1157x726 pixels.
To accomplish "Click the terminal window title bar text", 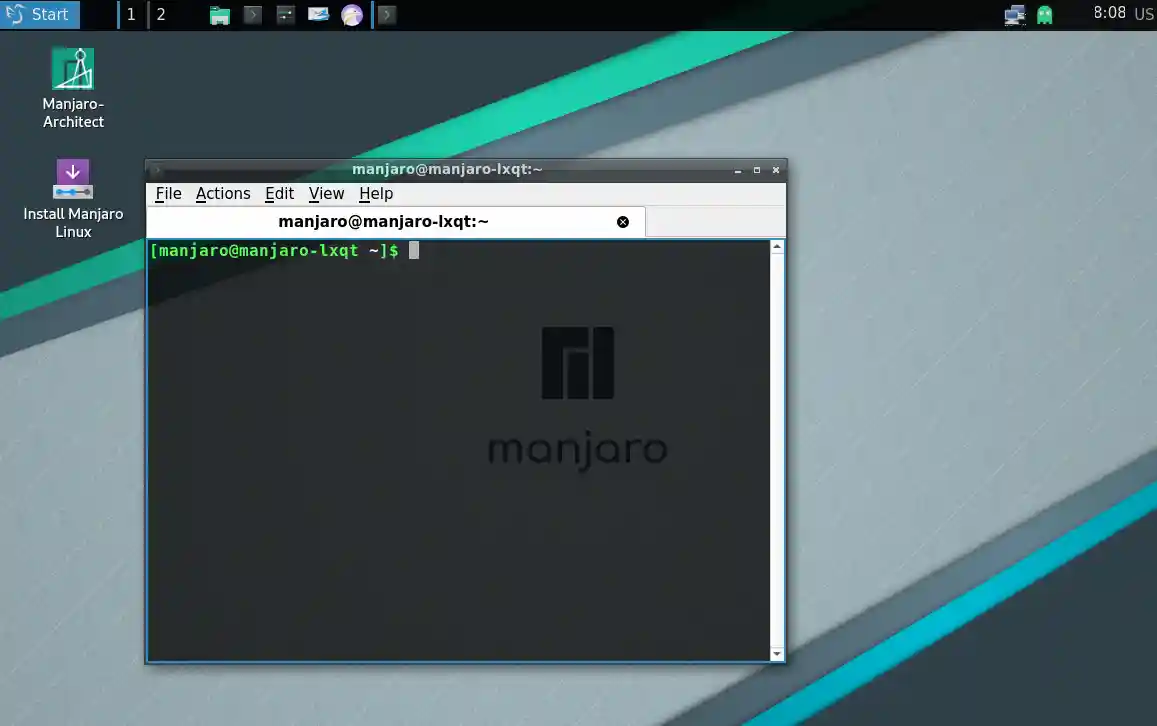I will point(447,169).
